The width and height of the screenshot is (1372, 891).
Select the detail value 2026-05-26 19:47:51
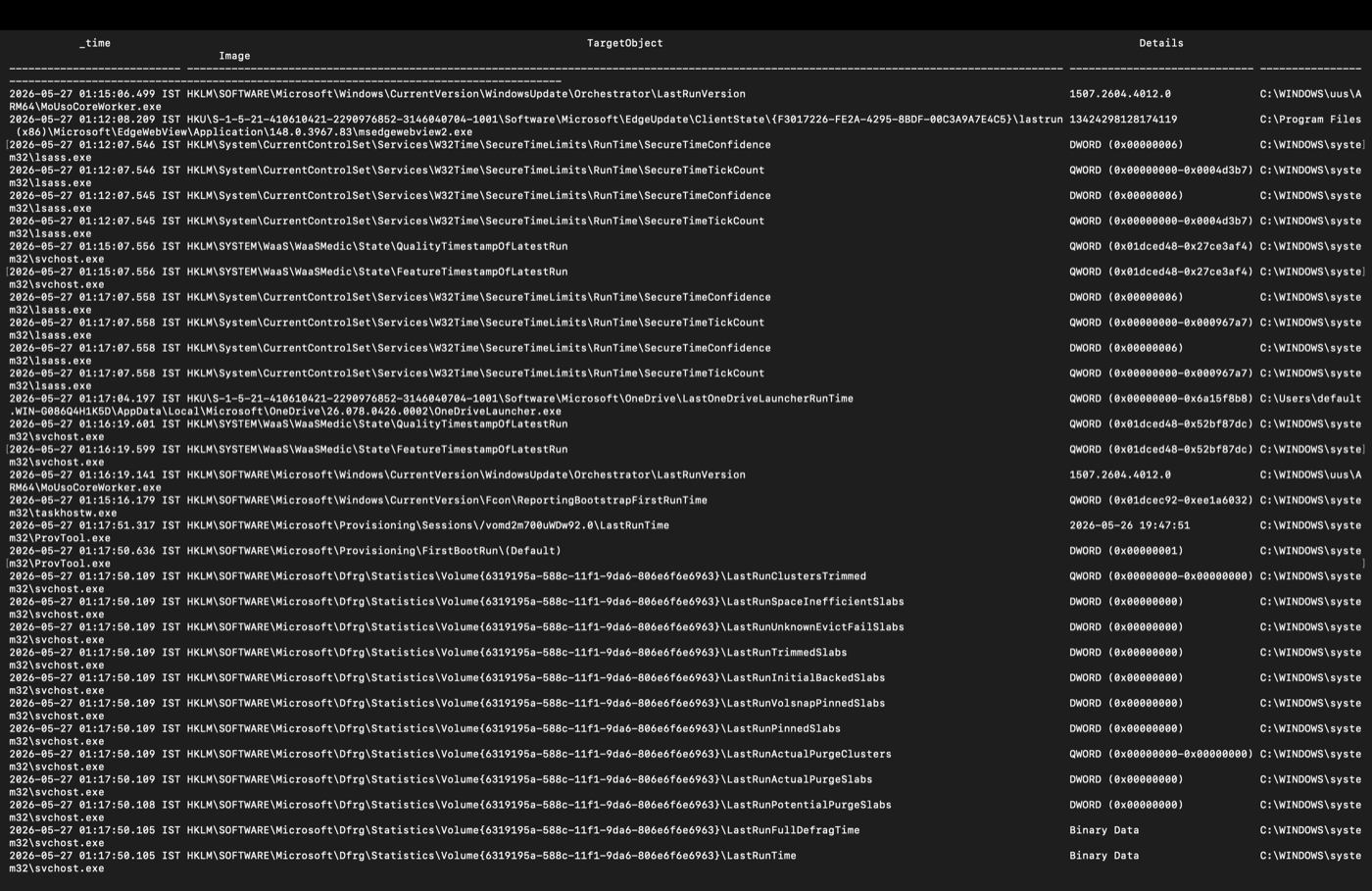(1129, 526)
